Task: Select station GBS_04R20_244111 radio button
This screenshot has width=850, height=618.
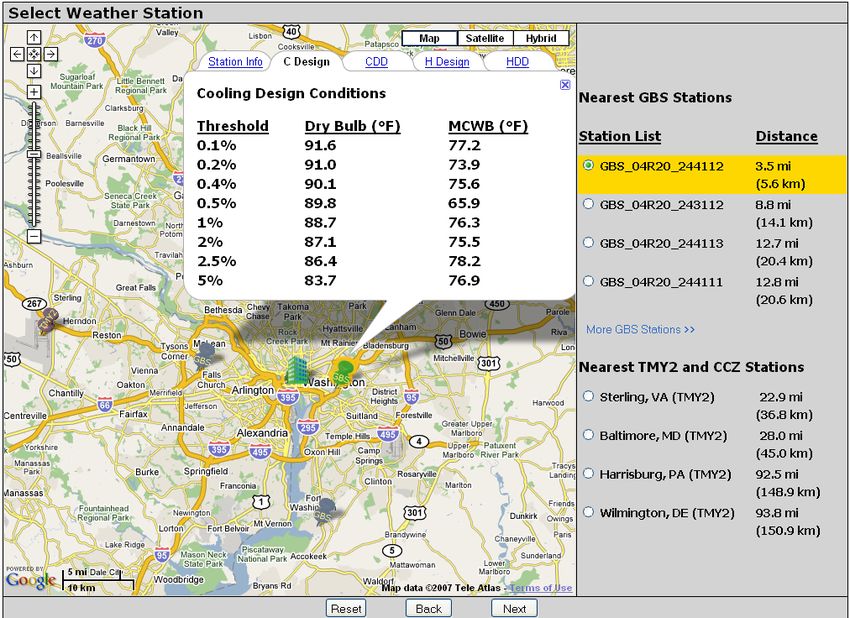Action: click(588, 281)
